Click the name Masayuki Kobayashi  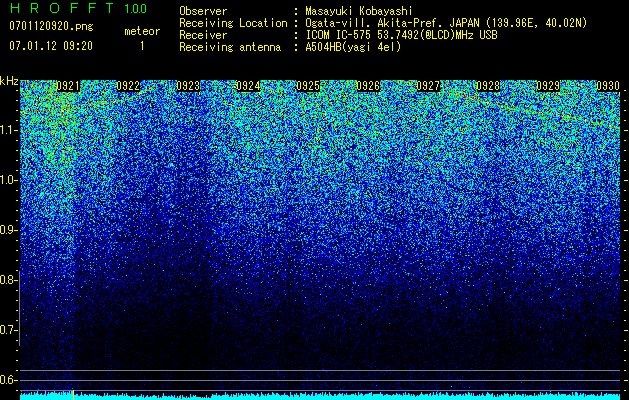pyautogui.click(x=359, y=11)
